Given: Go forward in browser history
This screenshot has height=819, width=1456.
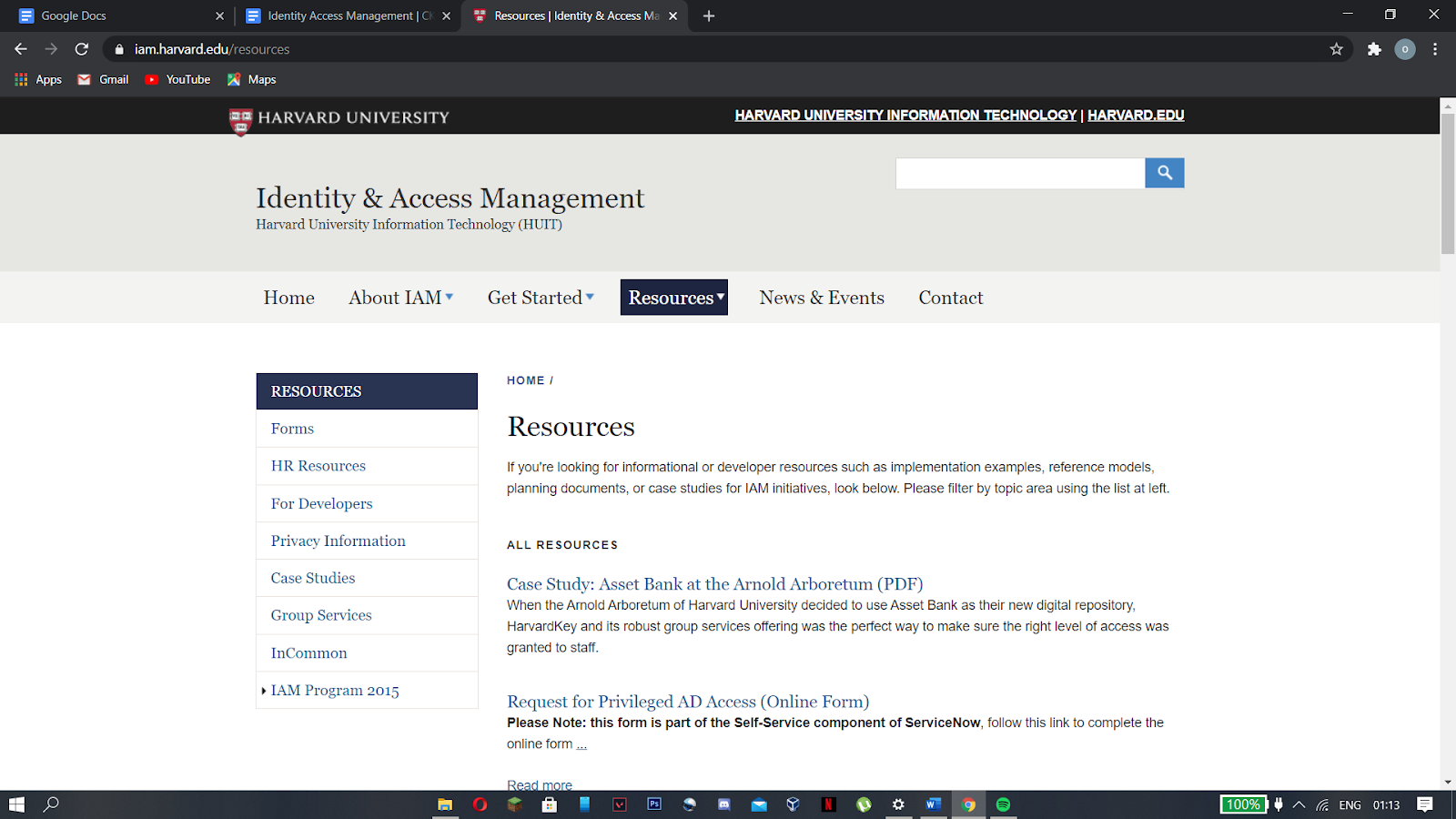Looking at the screenshot, I should pyautogui.click(x=51, y=49).
